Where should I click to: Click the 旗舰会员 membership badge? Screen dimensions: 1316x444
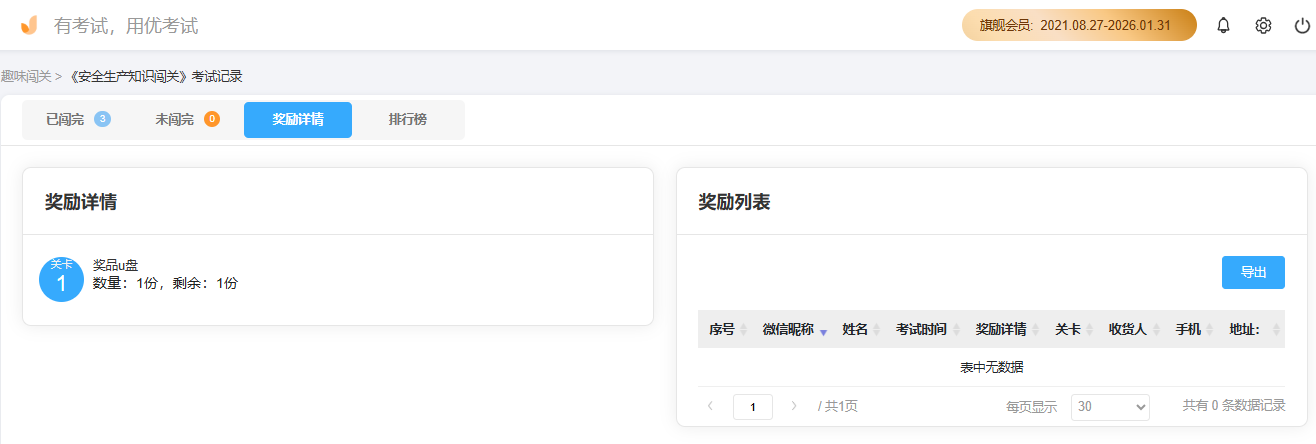click(x=1079, y=25)
